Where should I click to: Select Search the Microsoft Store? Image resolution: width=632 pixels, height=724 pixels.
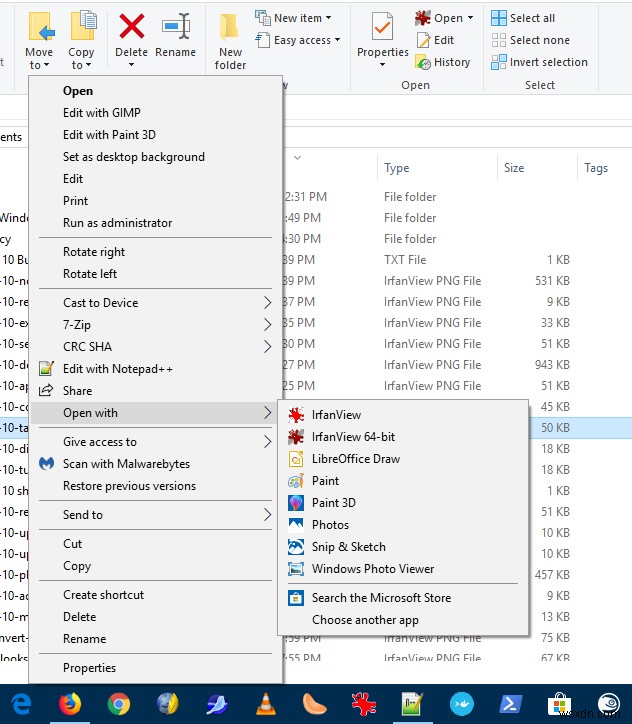pos(403,598)
